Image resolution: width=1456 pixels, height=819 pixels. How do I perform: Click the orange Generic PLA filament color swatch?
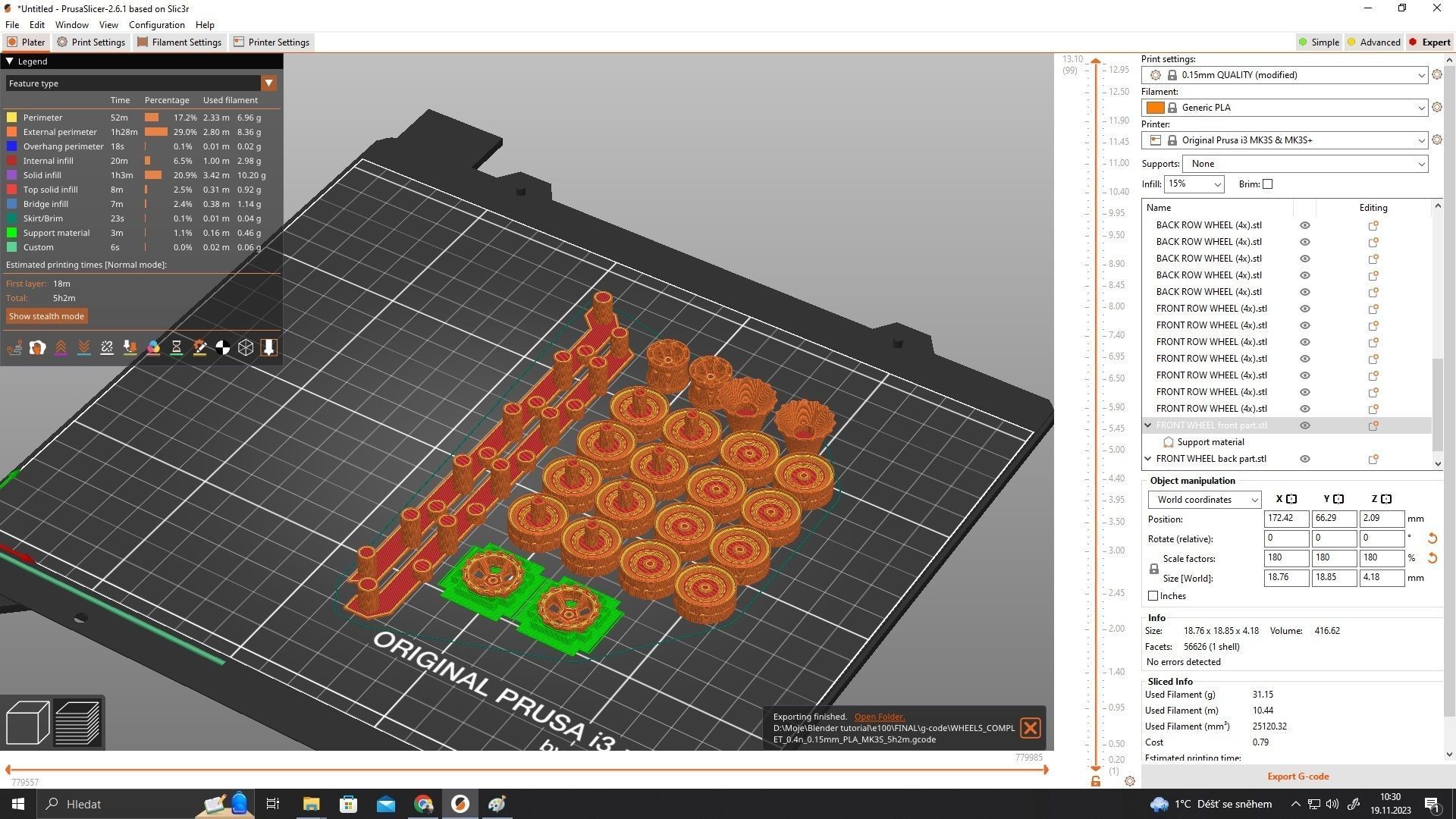[x=1155, y=108]
